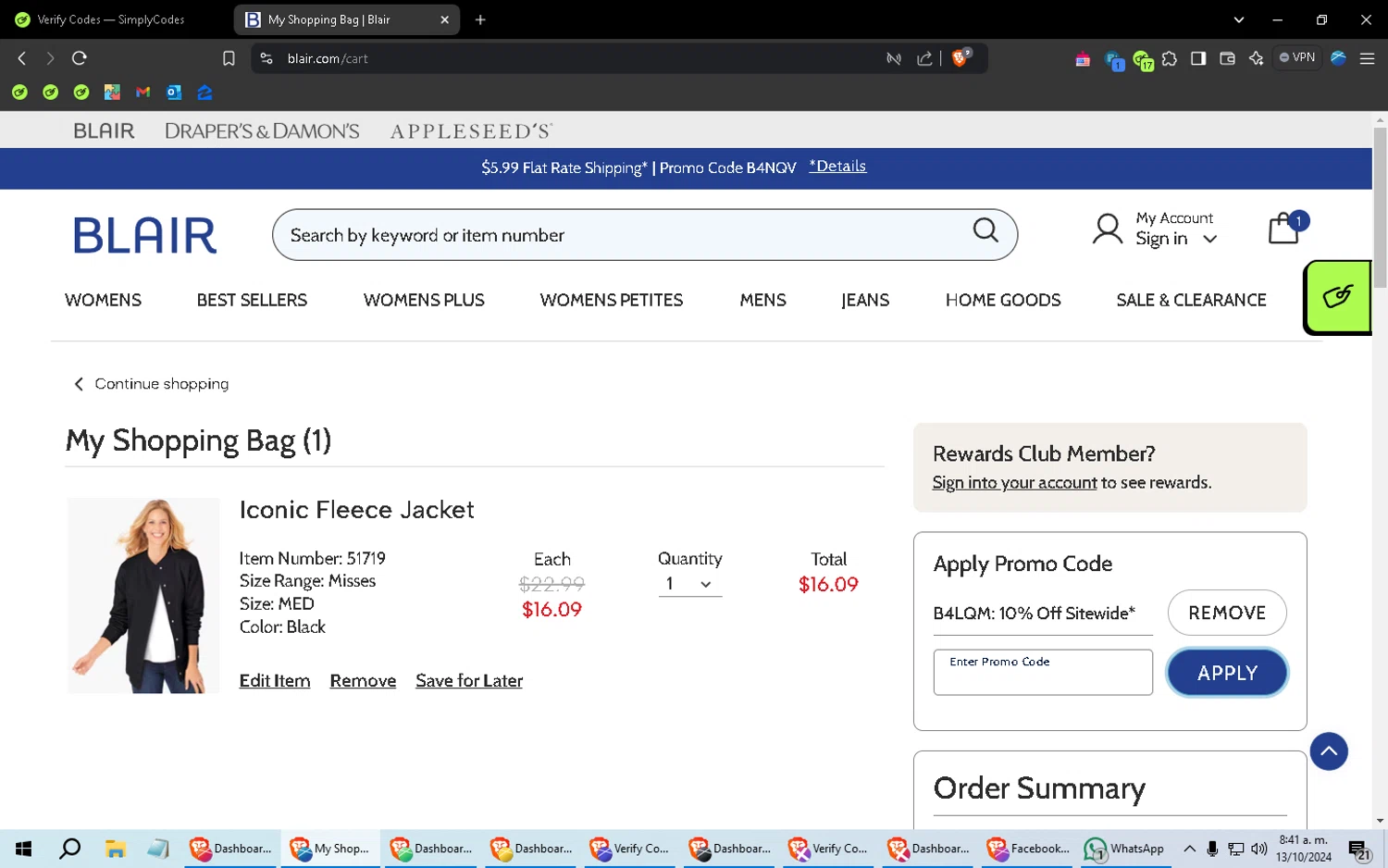Screen dimensions: 1388x868
Task: Select the My Shopping Bag Blair tab
Action: (x=346, y=19)
